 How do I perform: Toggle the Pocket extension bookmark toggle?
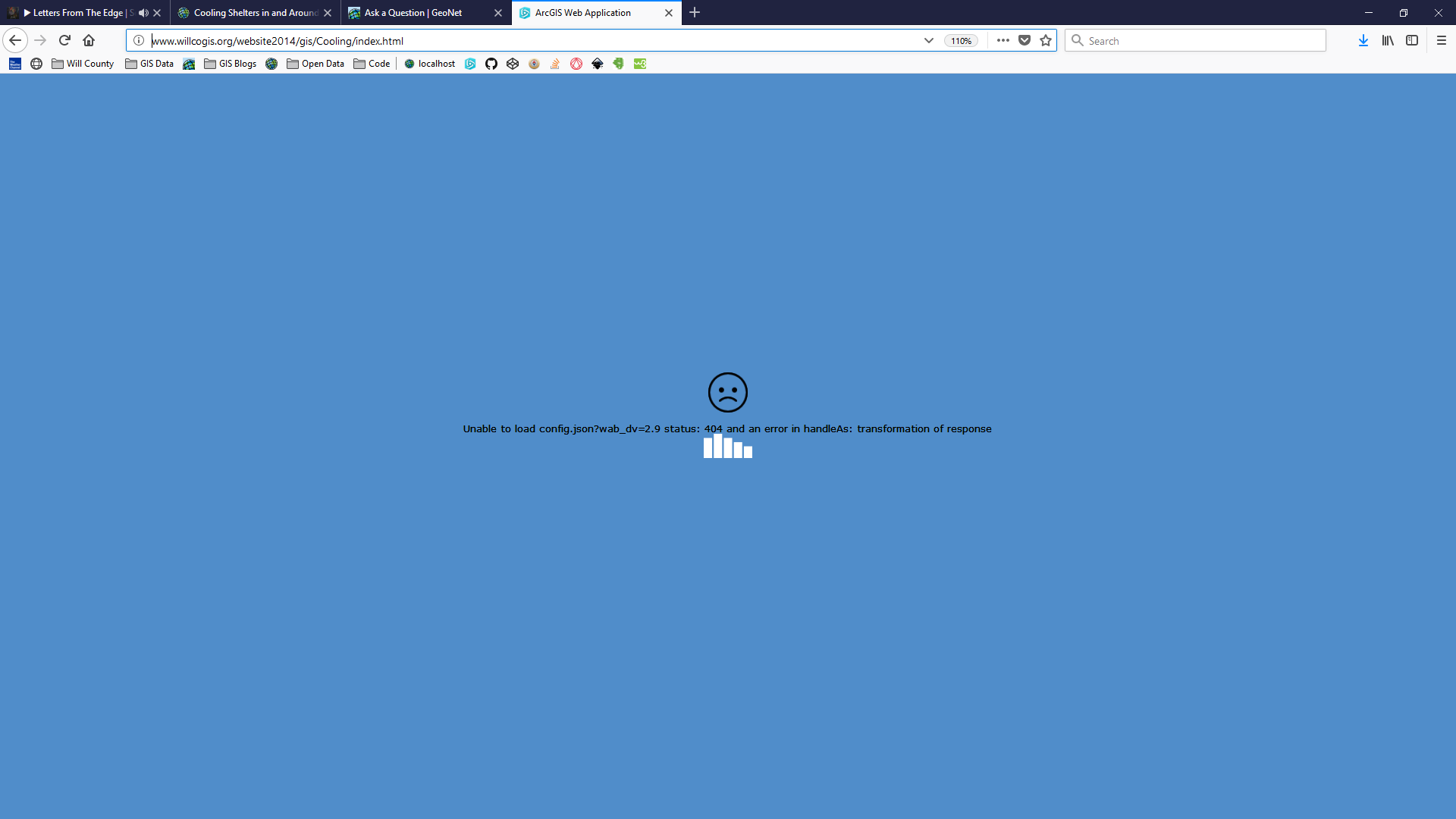click(1024, 41)
